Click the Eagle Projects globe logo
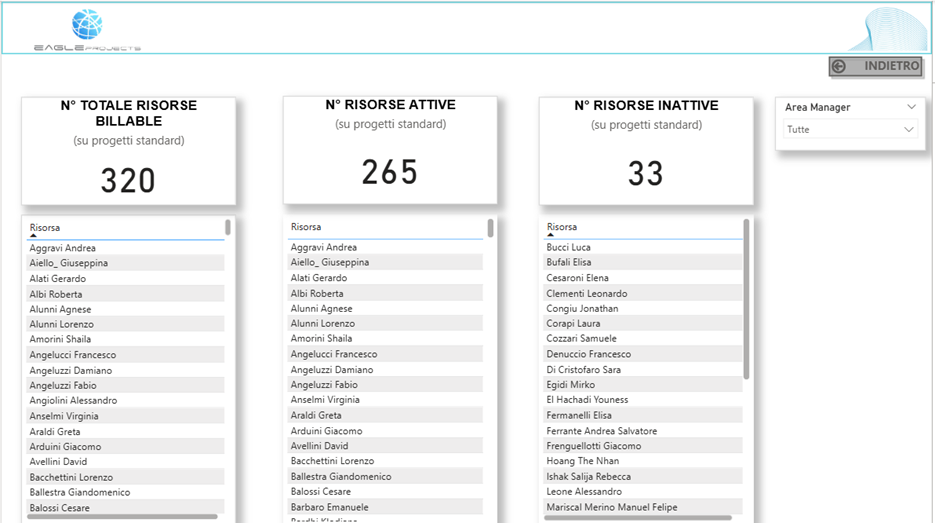 tap(87, 26)
